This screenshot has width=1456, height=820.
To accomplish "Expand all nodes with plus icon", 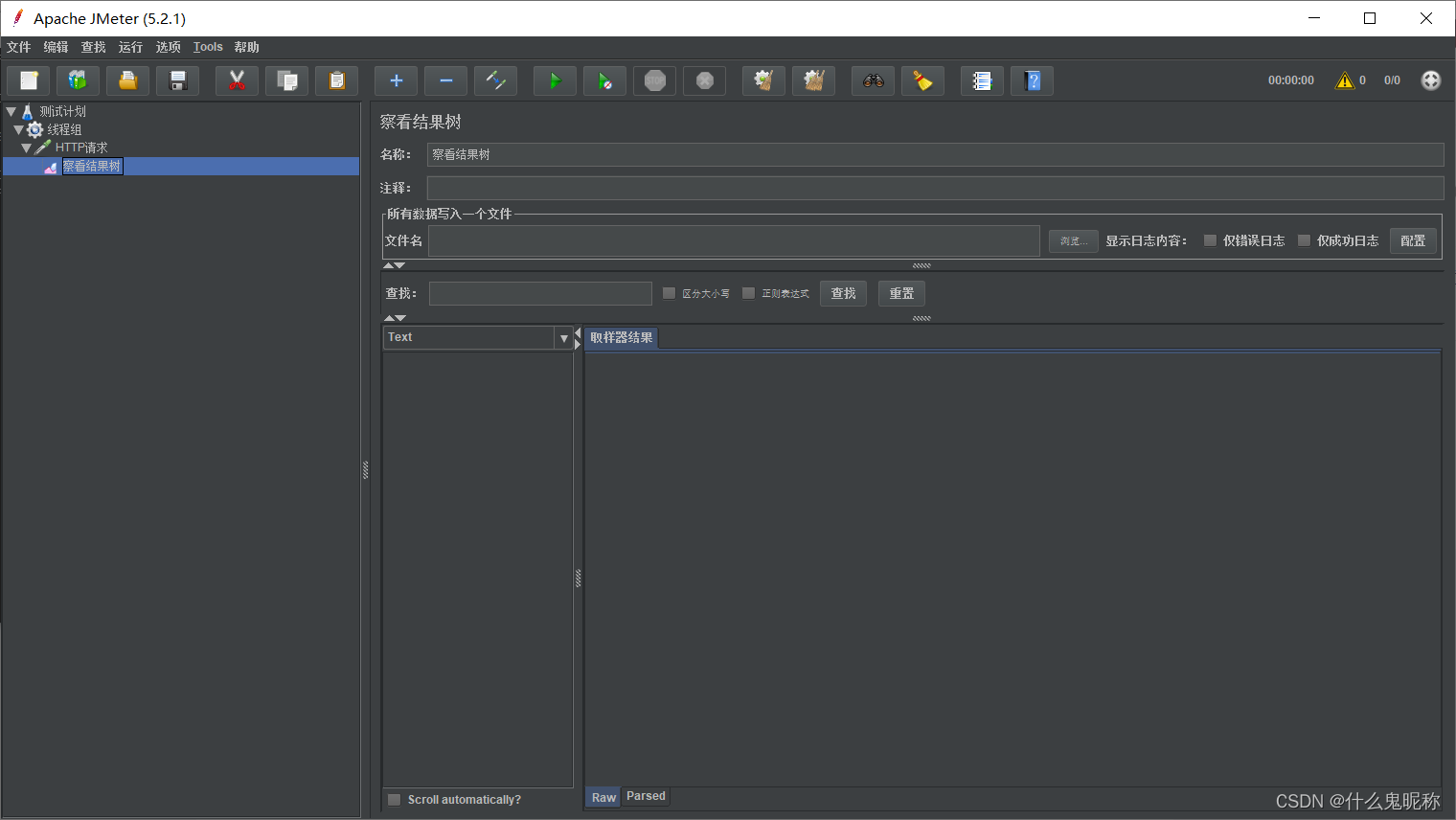I will coord(397,81).
